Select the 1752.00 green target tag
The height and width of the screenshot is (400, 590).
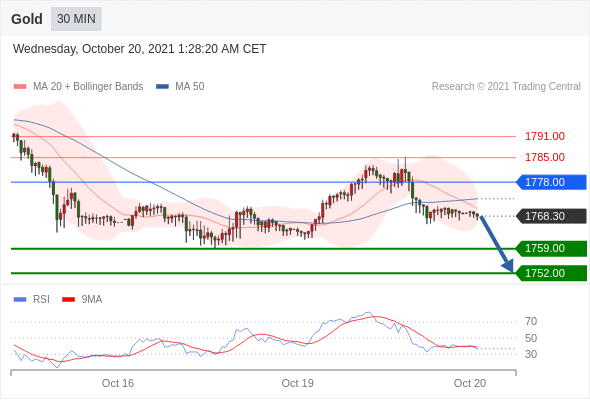551,273
